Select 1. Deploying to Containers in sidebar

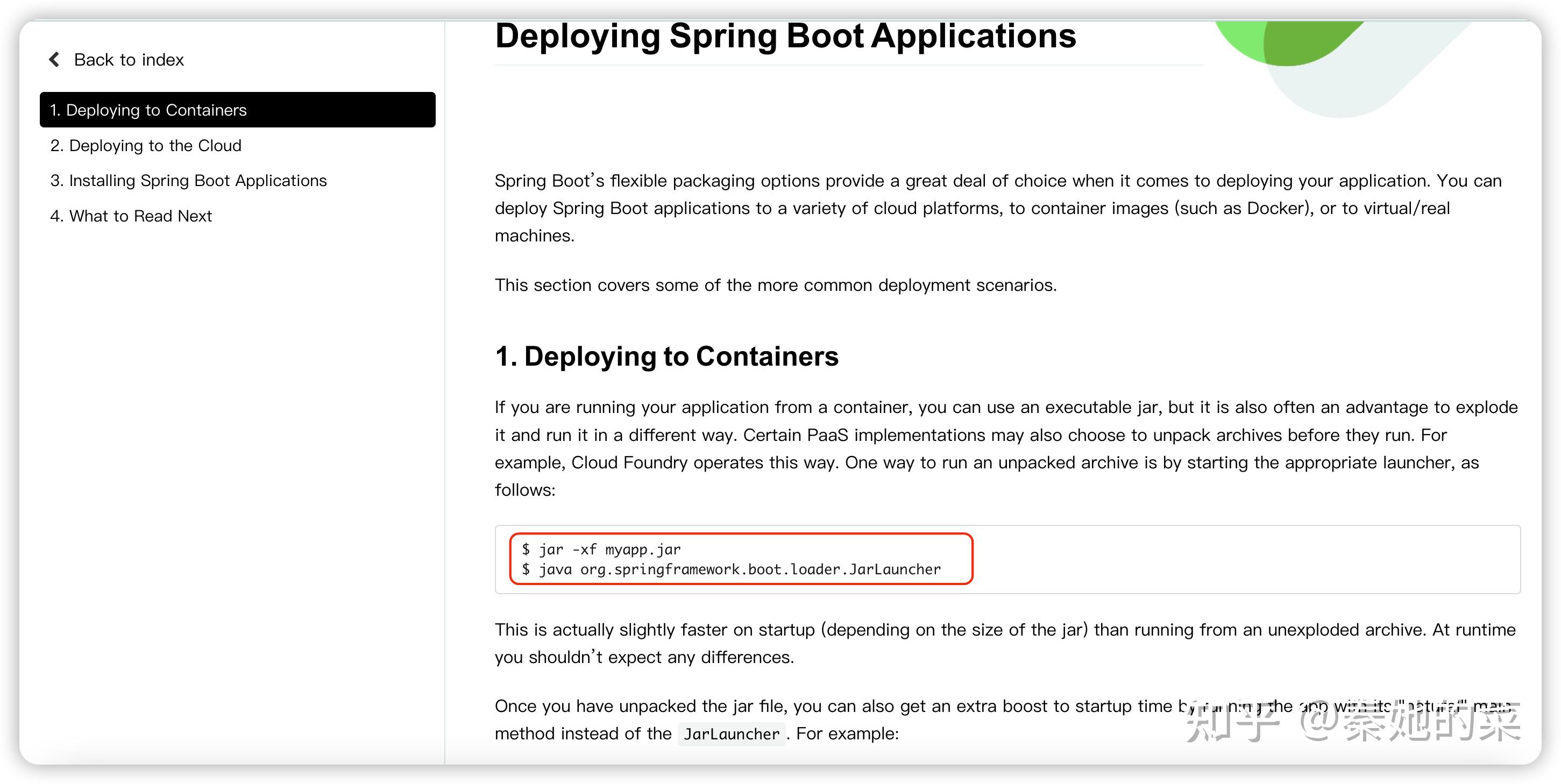coord(238,110)
